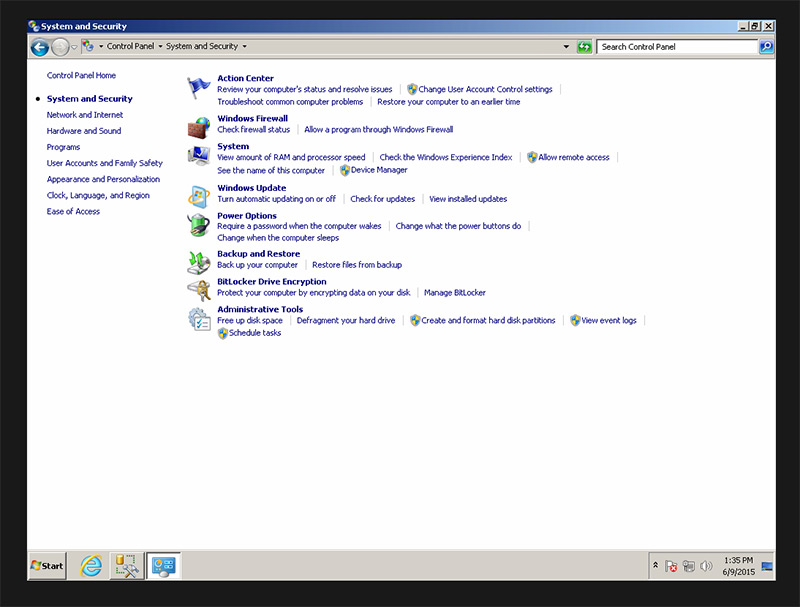
Task: Click the volume speaker tray icon
Action: 706,566
